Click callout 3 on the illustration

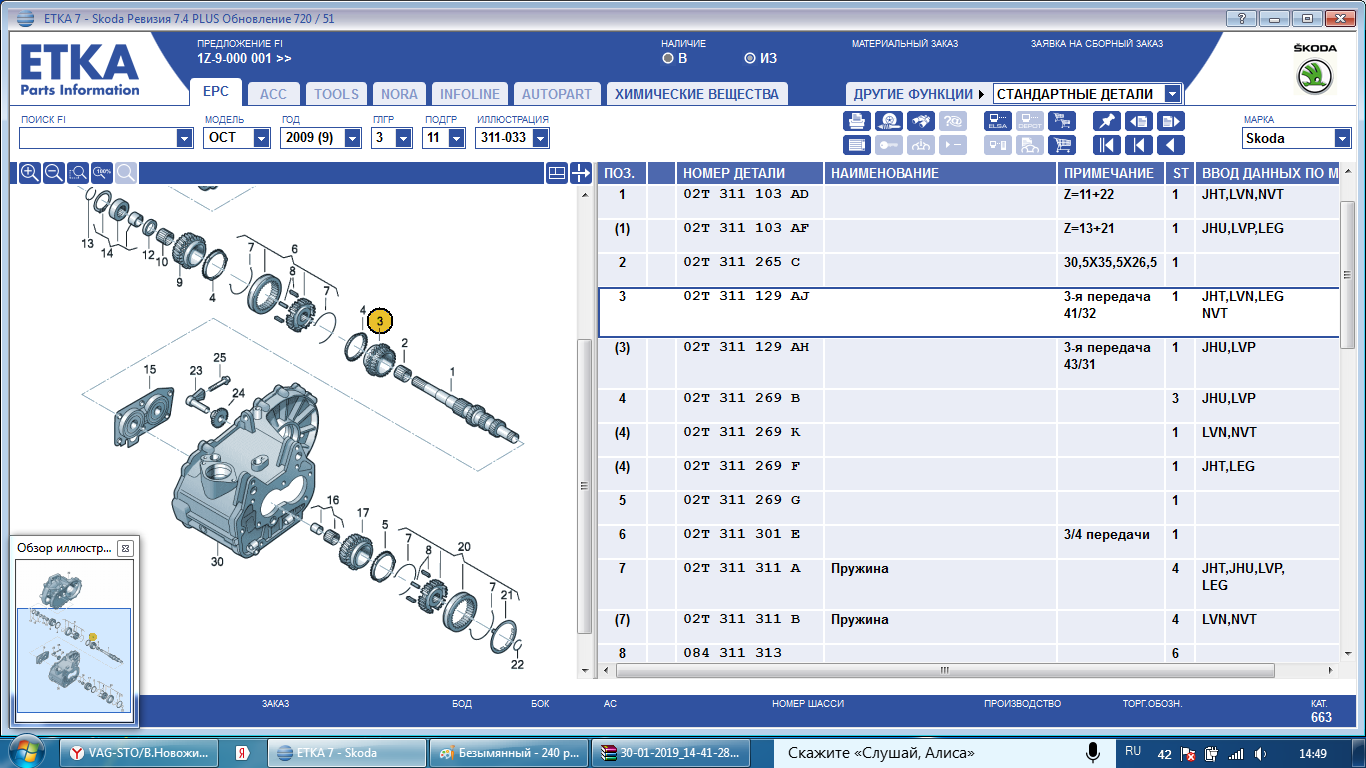point(380,321)
